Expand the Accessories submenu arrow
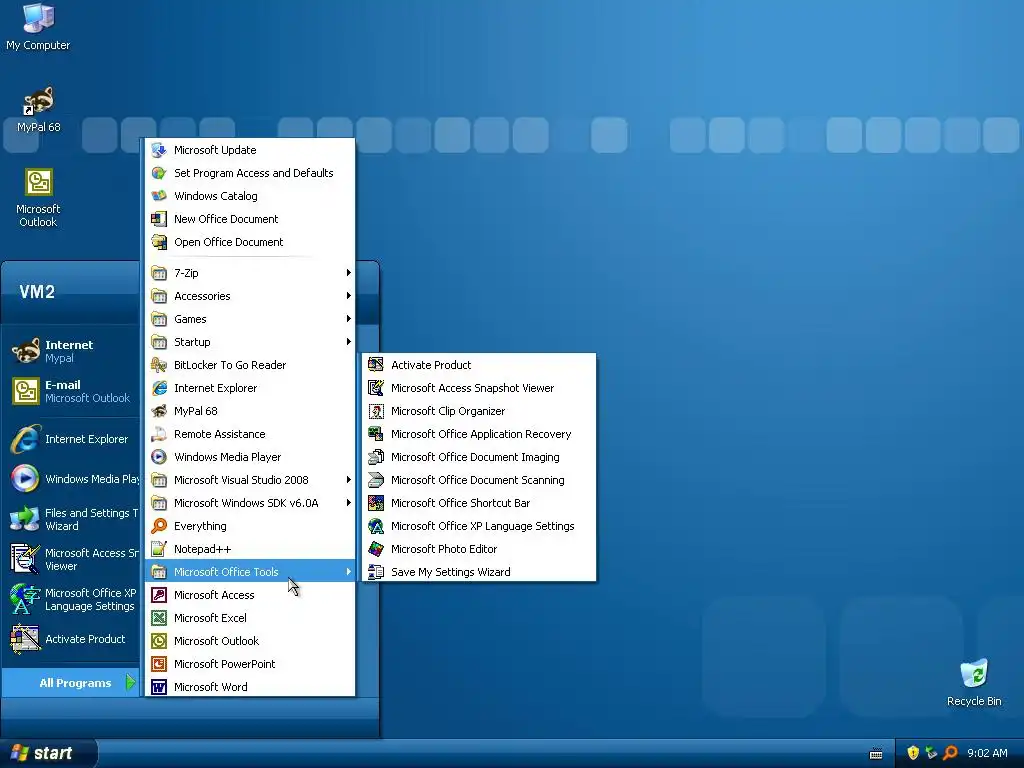This screenshot has height=768, width=1024. (349, 296)
